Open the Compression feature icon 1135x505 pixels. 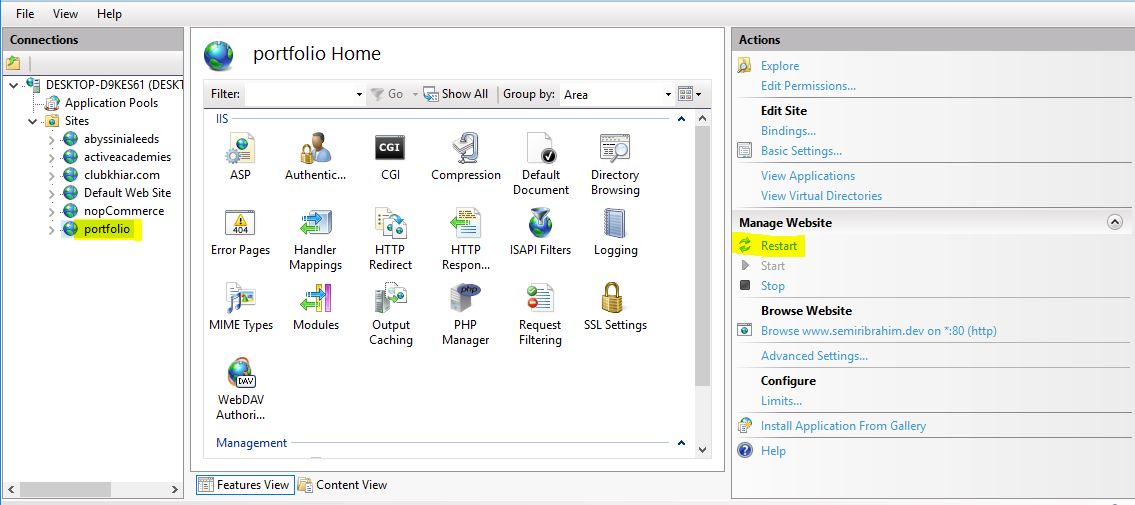tap(465, 148)
